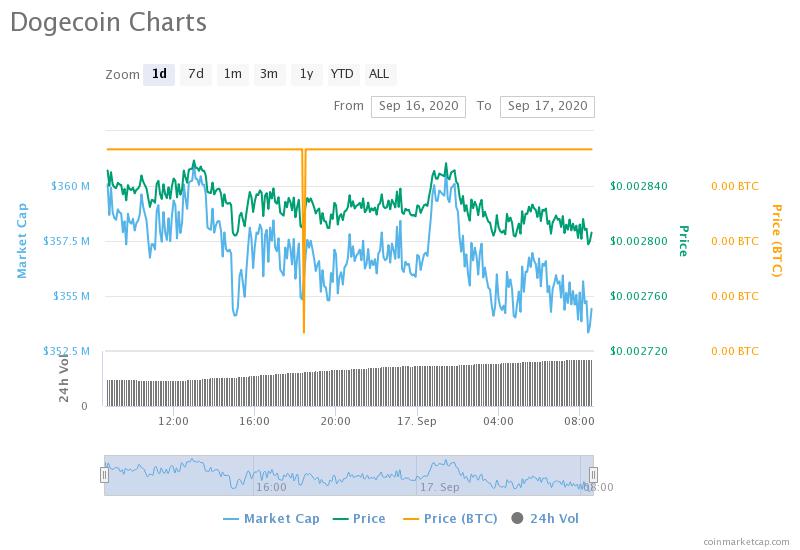Toggle green Price series in legend
Viewport: 800px width, 550px height.
click(x=359, y=518)
